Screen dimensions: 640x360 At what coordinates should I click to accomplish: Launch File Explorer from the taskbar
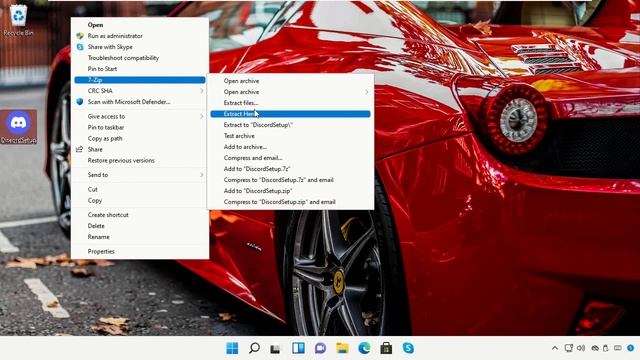point(342,348)
